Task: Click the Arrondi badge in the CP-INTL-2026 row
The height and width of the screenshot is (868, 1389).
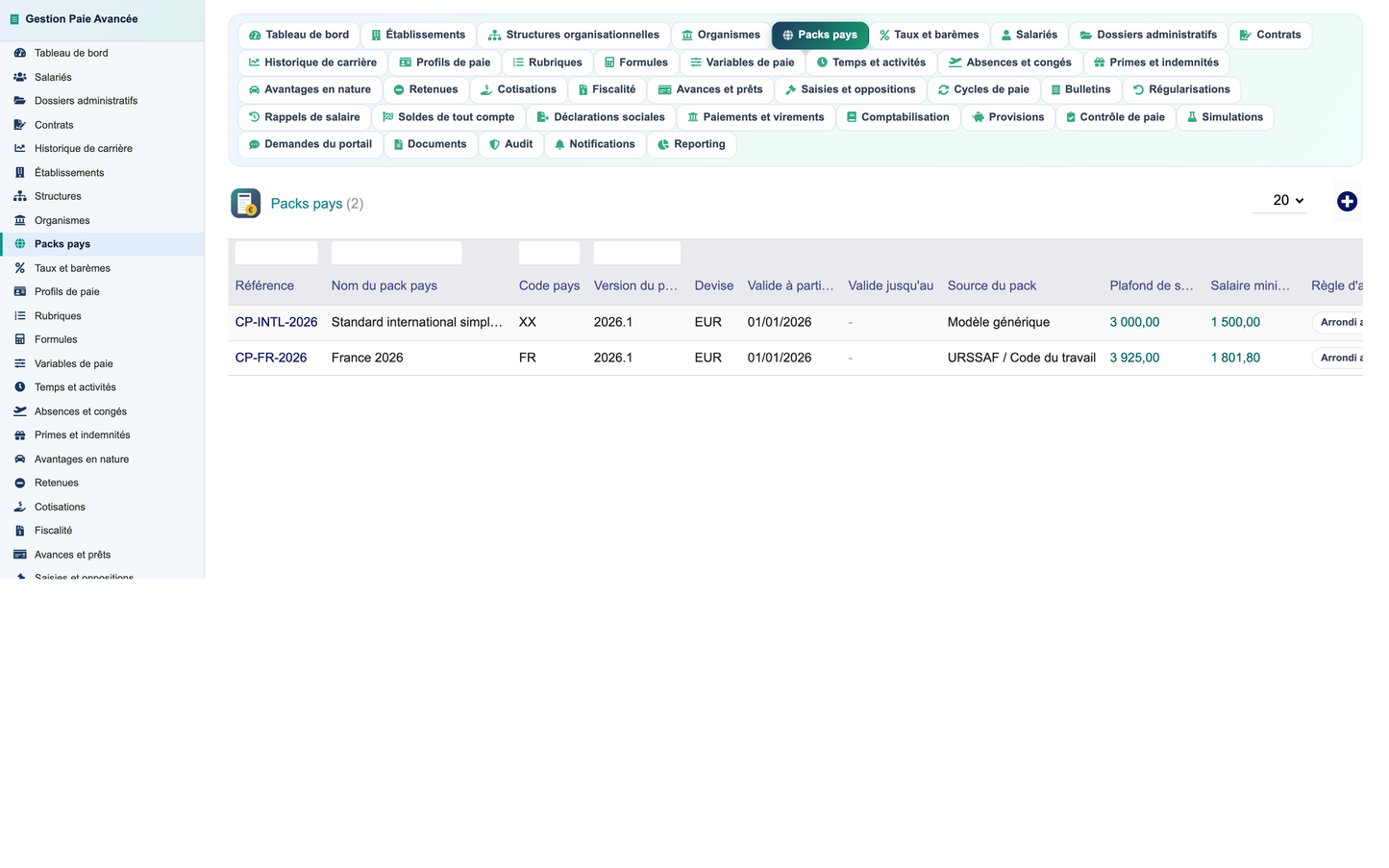Action: (1338, 322)
